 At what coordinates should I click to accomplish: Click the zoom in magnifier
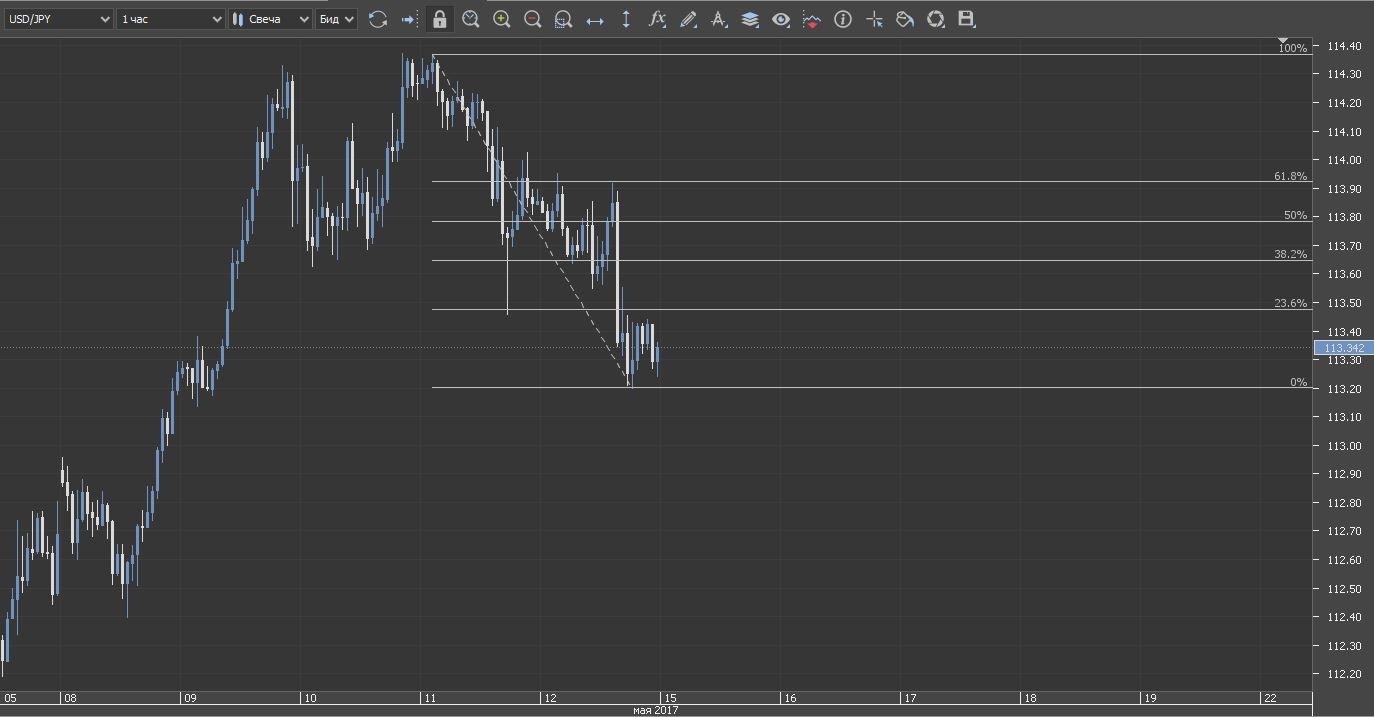pos(501,19)
